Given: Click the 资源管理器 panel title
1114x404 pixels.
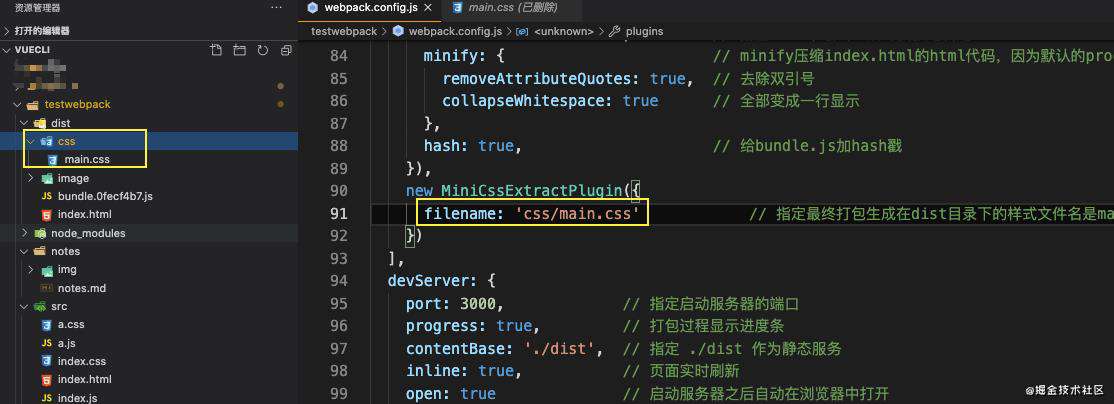Looking at the screenshot, I should [38, 8].
